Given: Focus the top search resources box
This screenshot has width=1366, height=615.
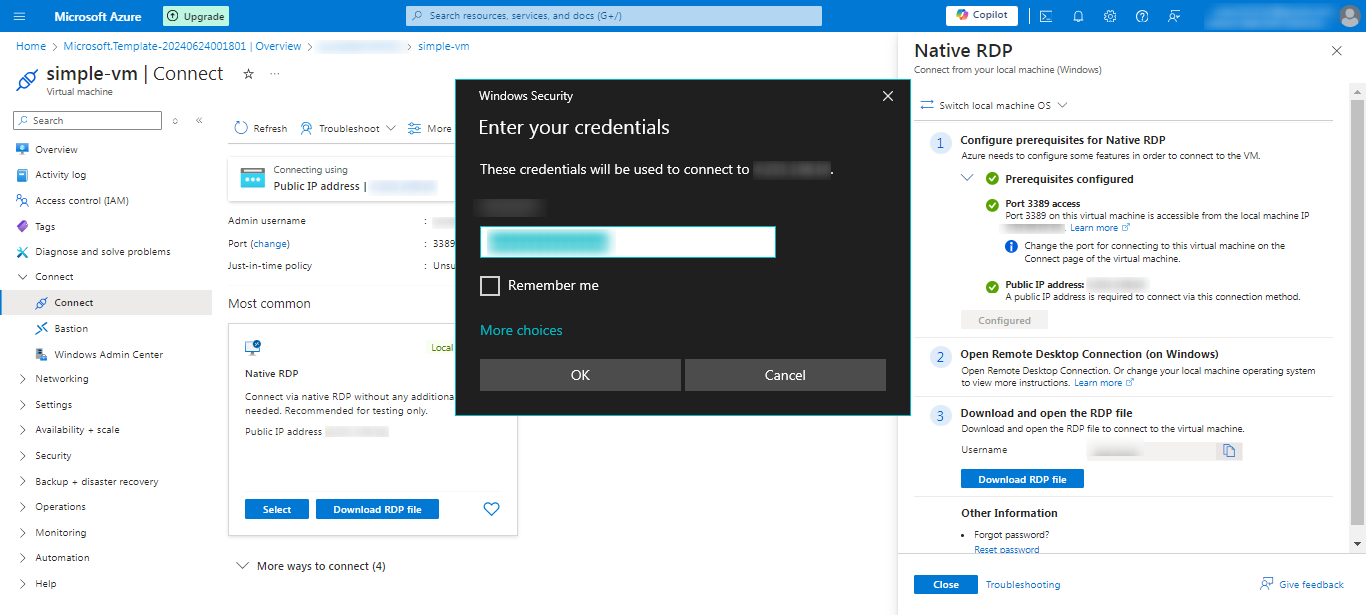Looking at the screenshot, I should 614,16.
